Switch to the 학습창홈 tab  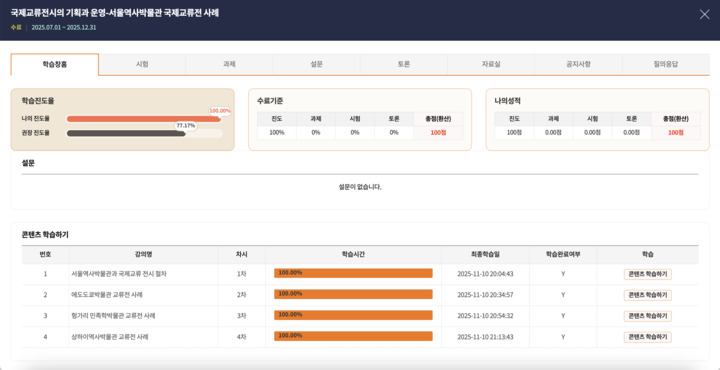[x=55, y=65]
